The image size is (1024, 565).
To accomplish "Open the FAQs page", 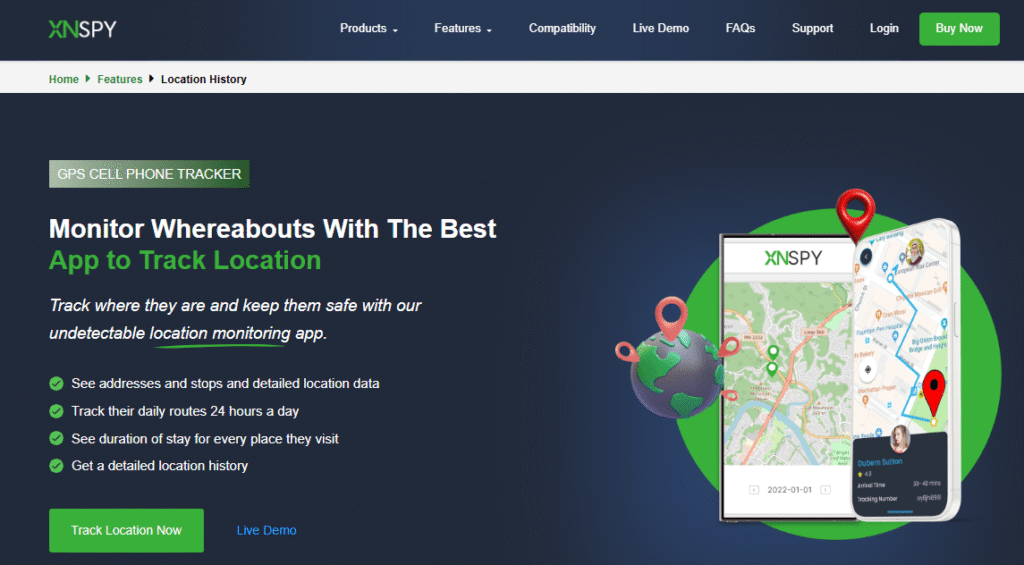I will coord(740,29).
